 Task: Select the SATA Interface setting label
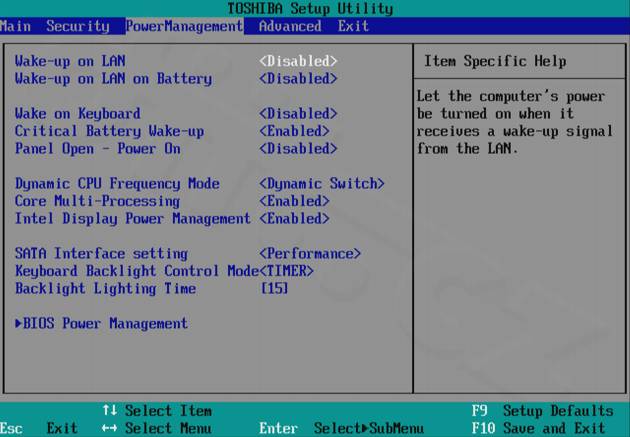(x=101, y=253)
